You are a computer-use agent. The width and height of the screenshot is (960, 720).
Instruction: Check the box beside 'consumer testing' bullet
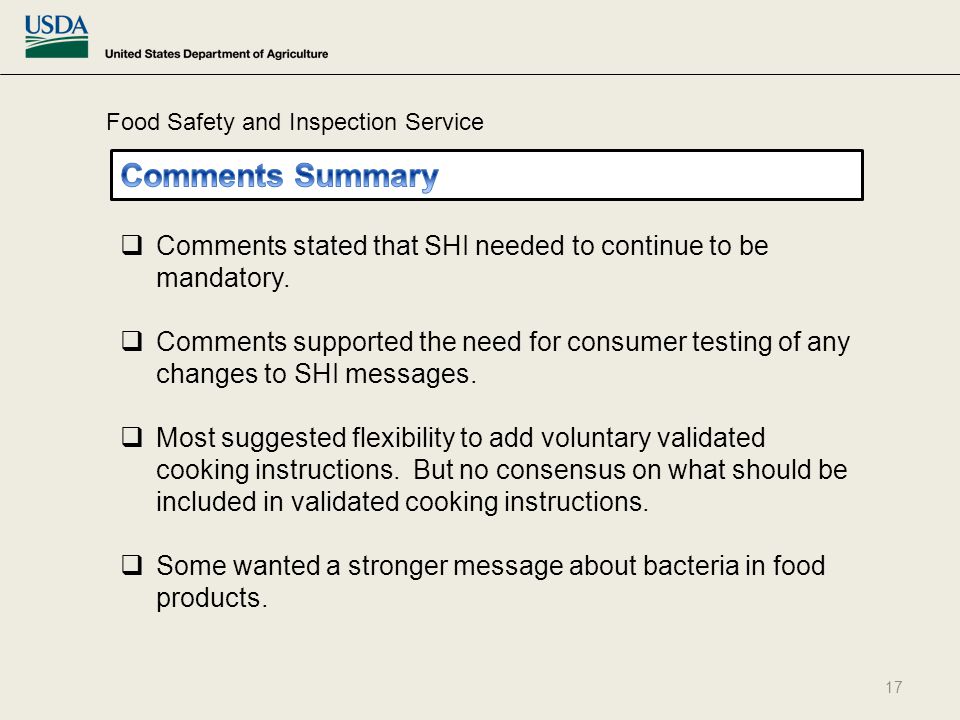pos(132,341)
